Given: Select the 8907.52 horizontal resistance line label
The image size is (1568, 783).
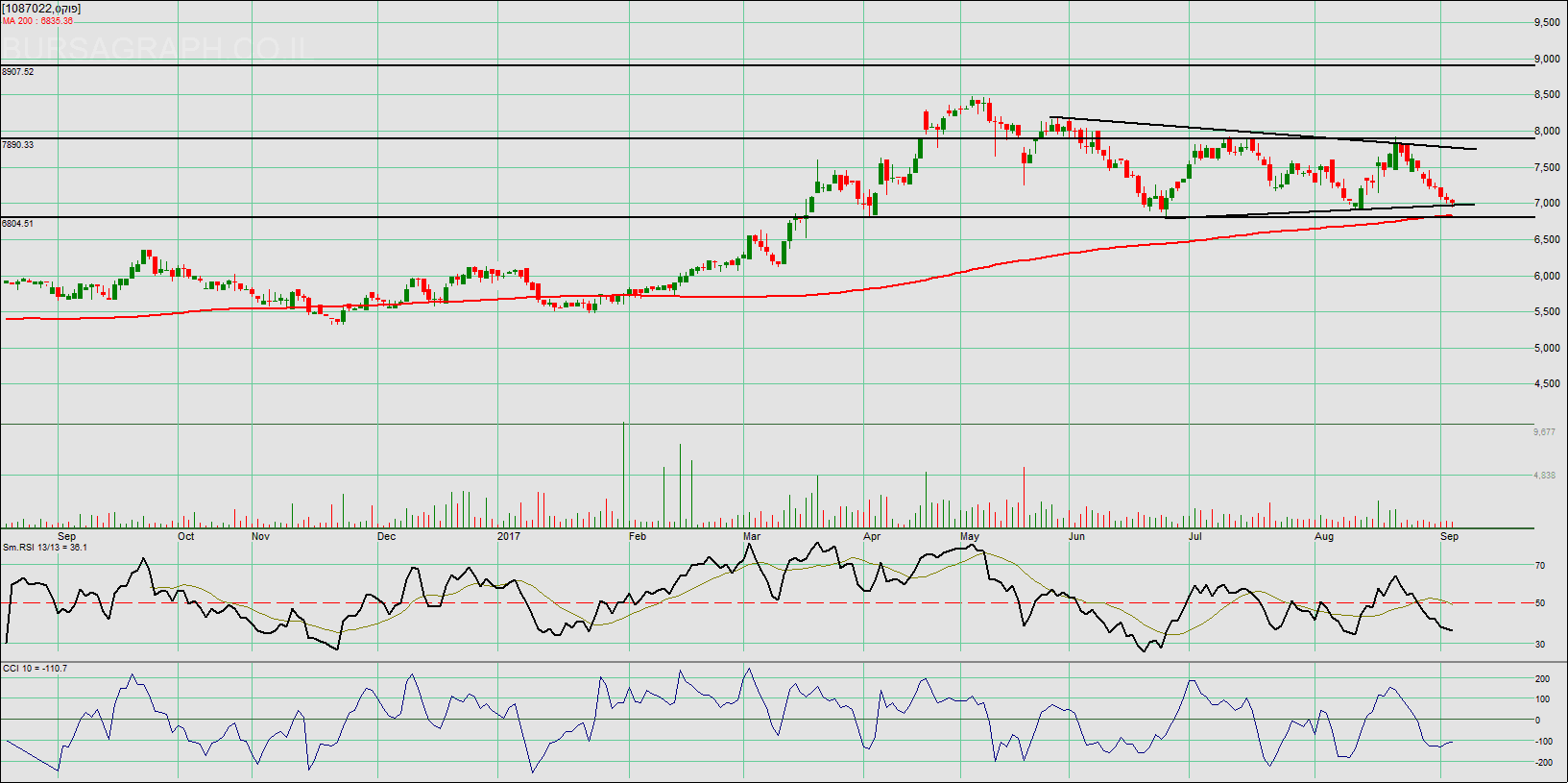Looking at the screenshot, I should click(18, 72).
